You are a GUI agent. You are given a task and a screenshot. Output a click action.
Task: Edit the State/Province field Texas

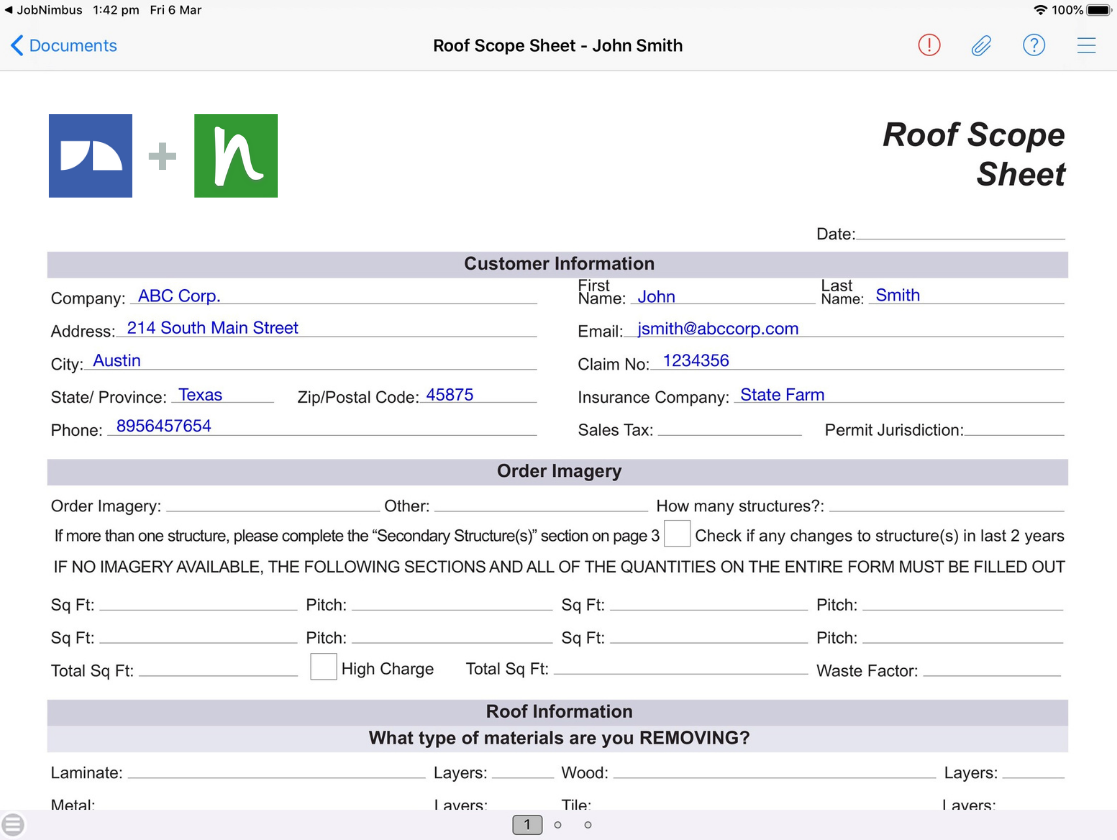[x=222, y=394]
